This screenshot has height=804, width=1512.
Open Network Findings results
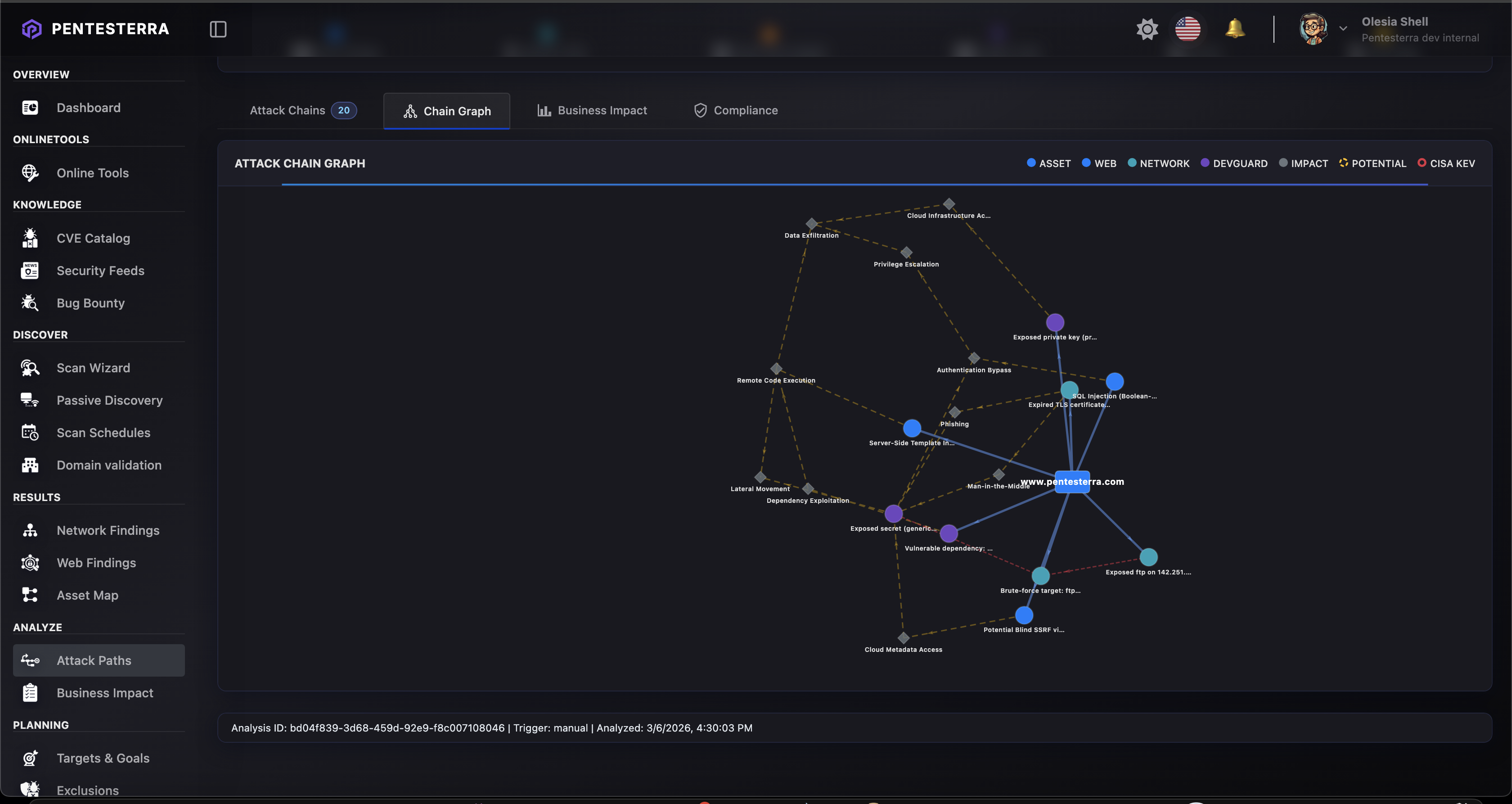coord(108,530)
